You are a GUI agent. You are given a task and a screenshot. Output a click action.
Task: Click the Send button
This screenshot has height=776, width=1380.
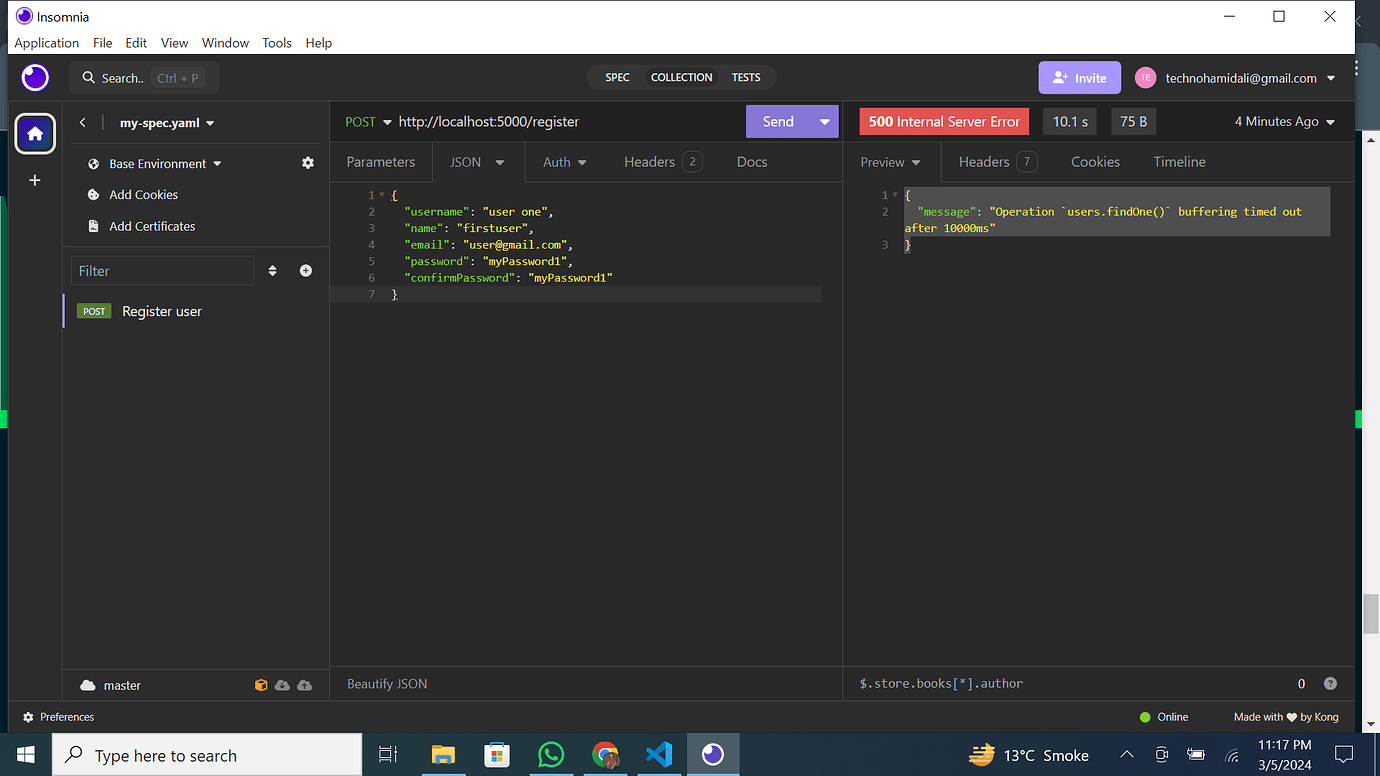778,120
